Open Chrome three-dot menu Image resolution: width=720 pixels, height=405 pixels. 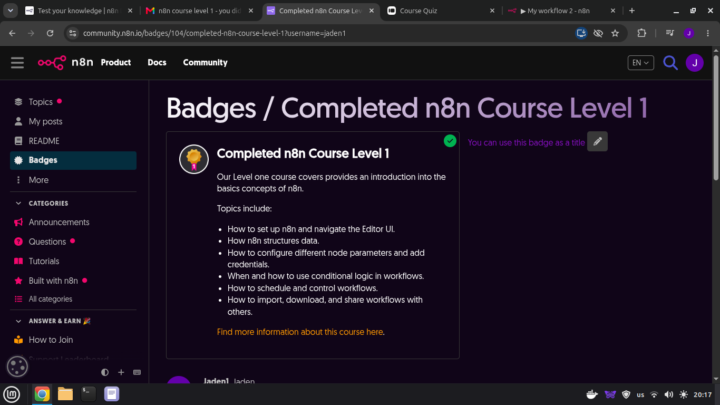click(708, 33)
